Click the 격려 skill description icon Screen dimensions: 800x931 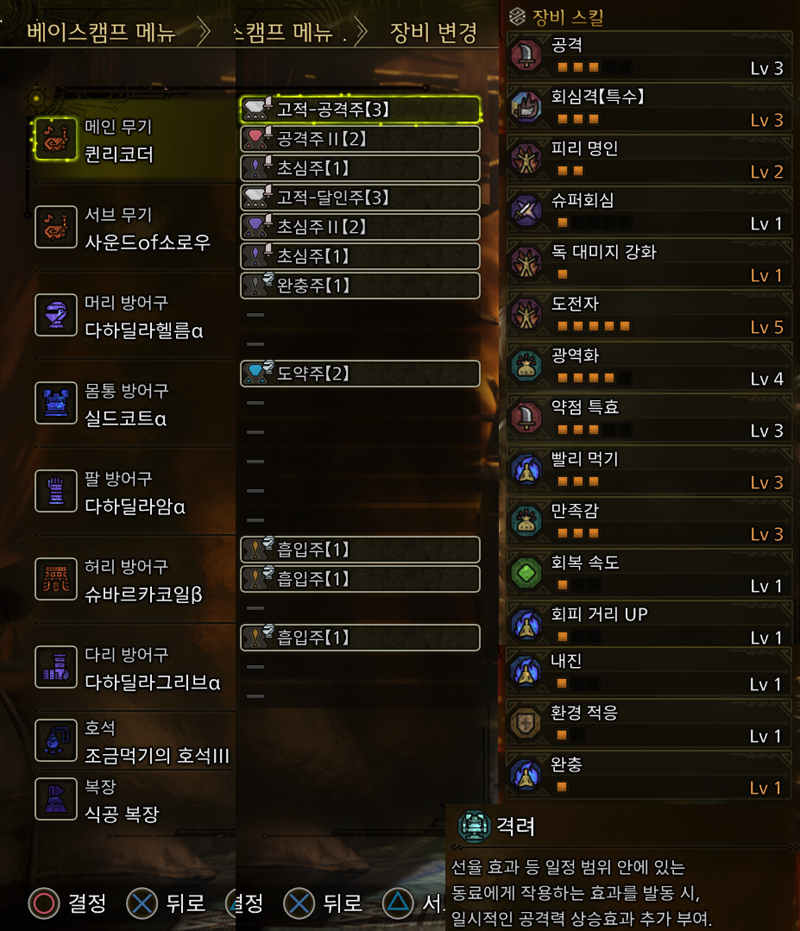[473, 826]
